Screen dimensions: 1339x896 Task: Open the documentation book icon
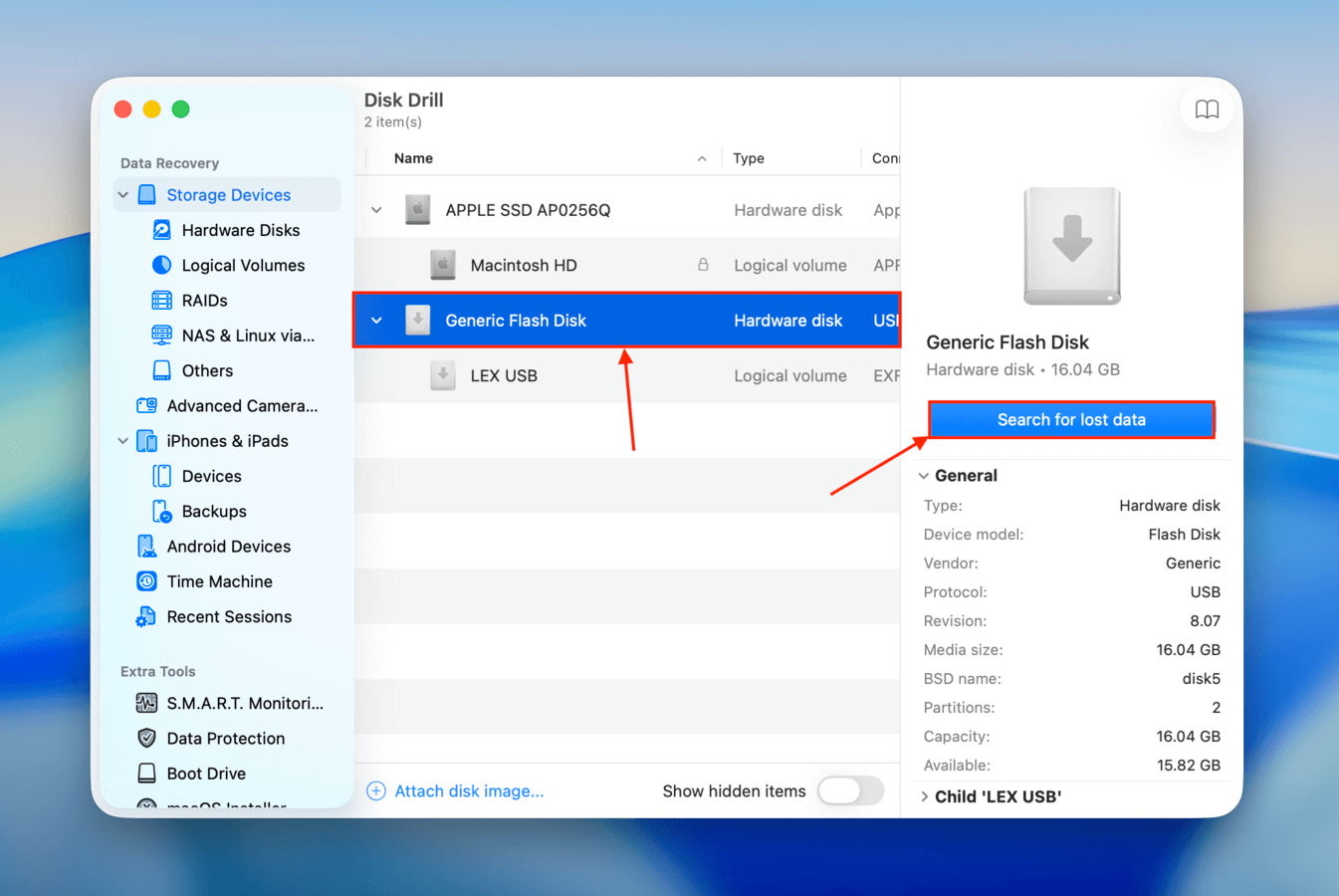(x=1207, y=110)
